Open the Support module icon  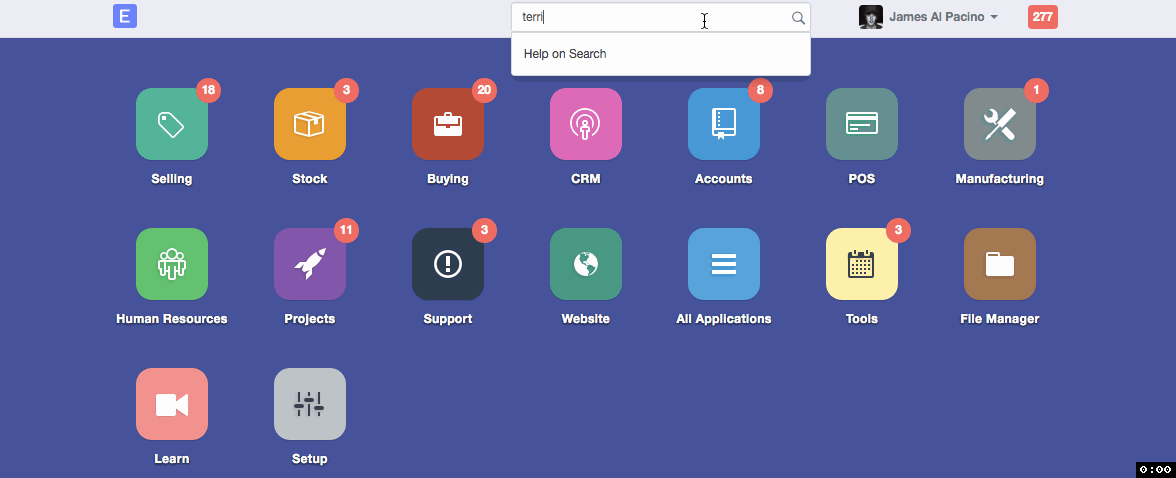point(448,264)
